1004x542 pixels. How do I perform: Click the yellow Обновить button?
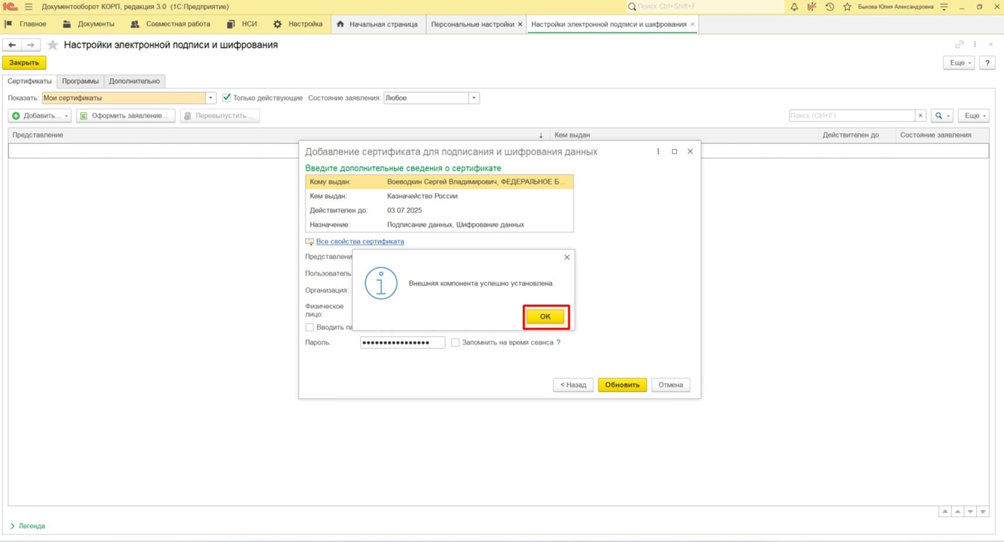pos(622,385)
